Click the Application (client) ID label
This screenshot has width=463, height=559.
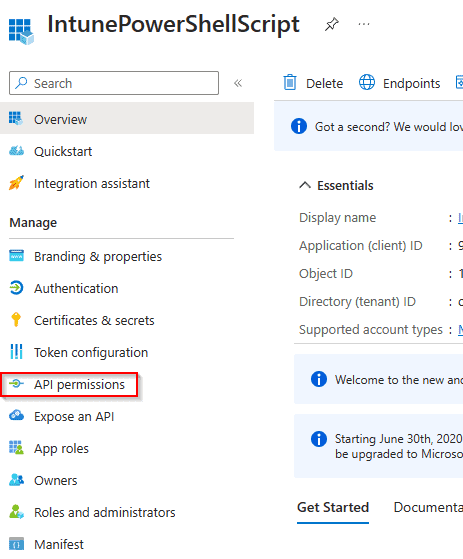pyautogui.click(x=361, y=246)
